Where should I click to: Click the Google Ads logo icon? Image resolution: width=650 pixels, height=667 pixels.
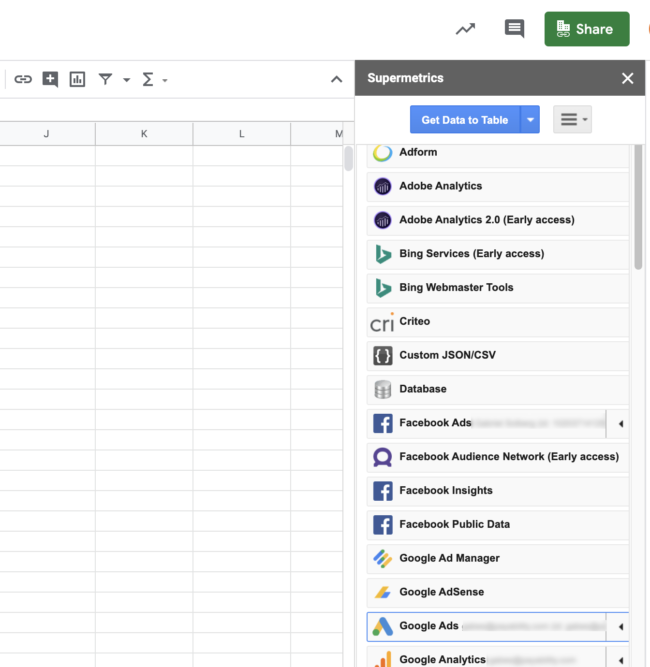coord(382,626)
